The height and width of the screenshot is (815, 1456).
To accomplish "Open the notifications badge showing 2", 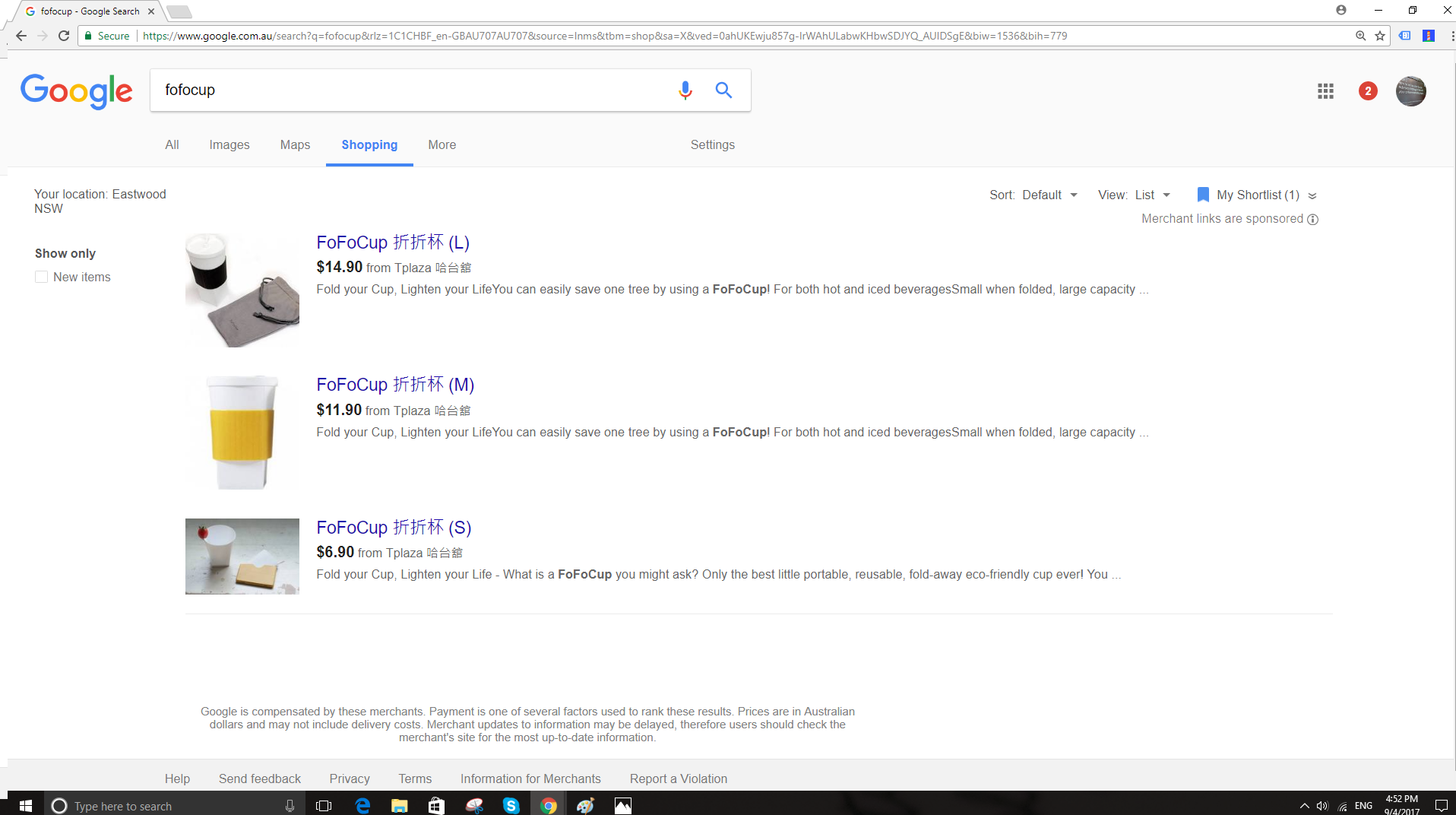I will (x=1368, y=91).
